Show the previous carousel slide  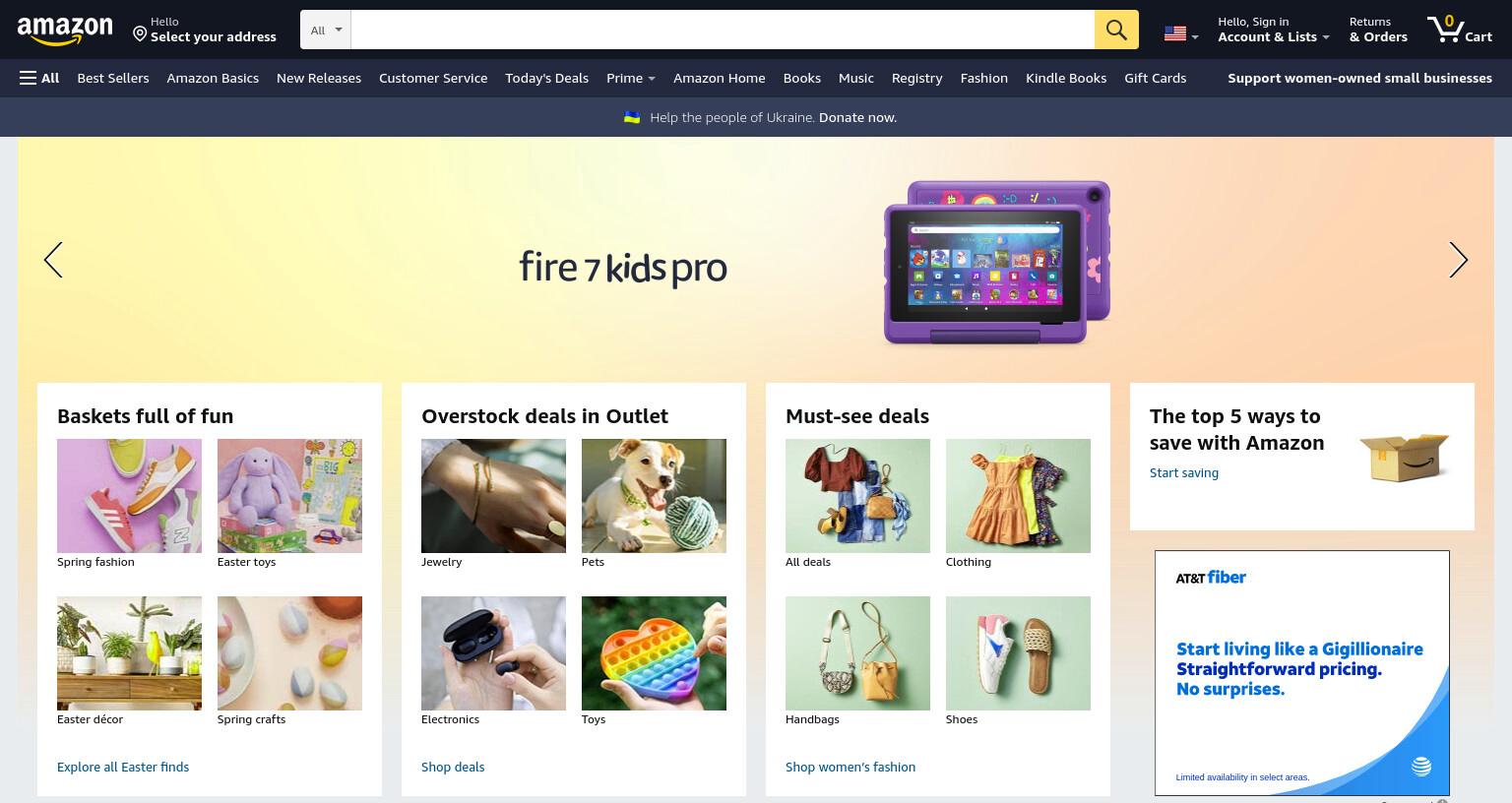pyautogui.click(x=53, y=260)
